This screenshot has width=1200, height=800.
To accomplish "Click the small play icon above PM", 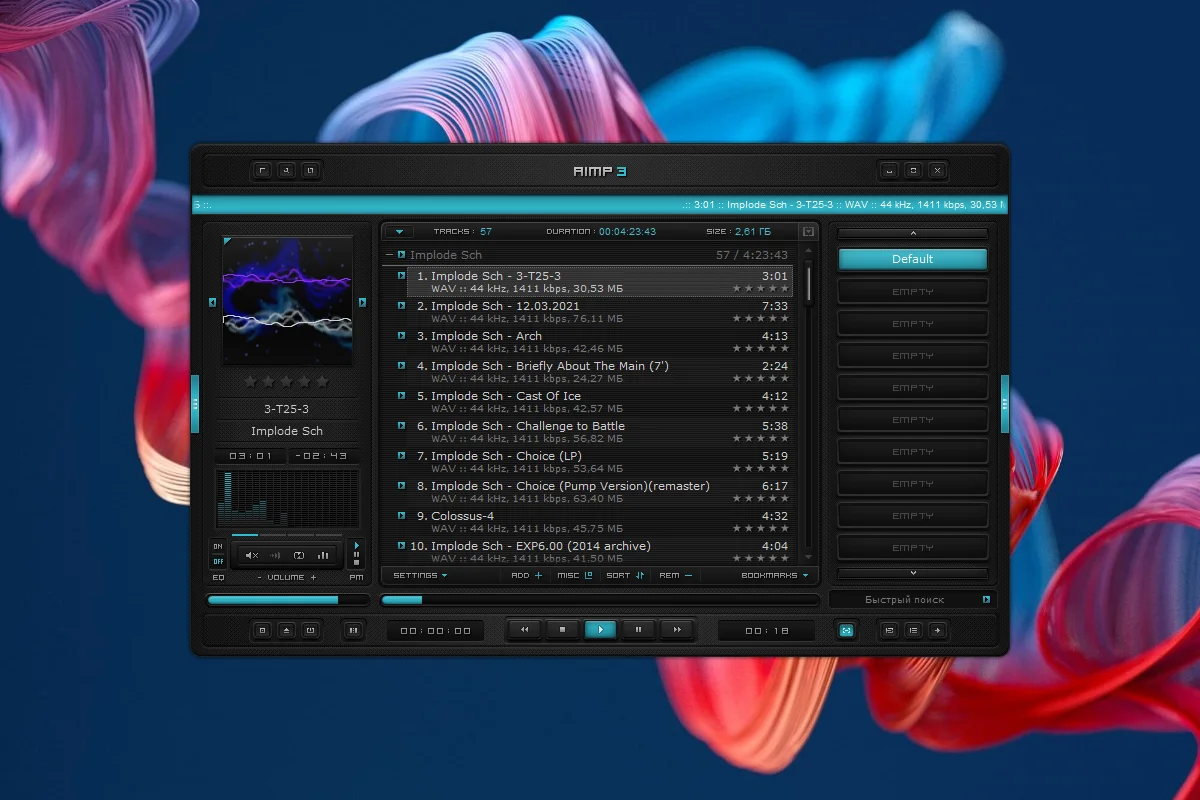I will click(x=356, y=547).
